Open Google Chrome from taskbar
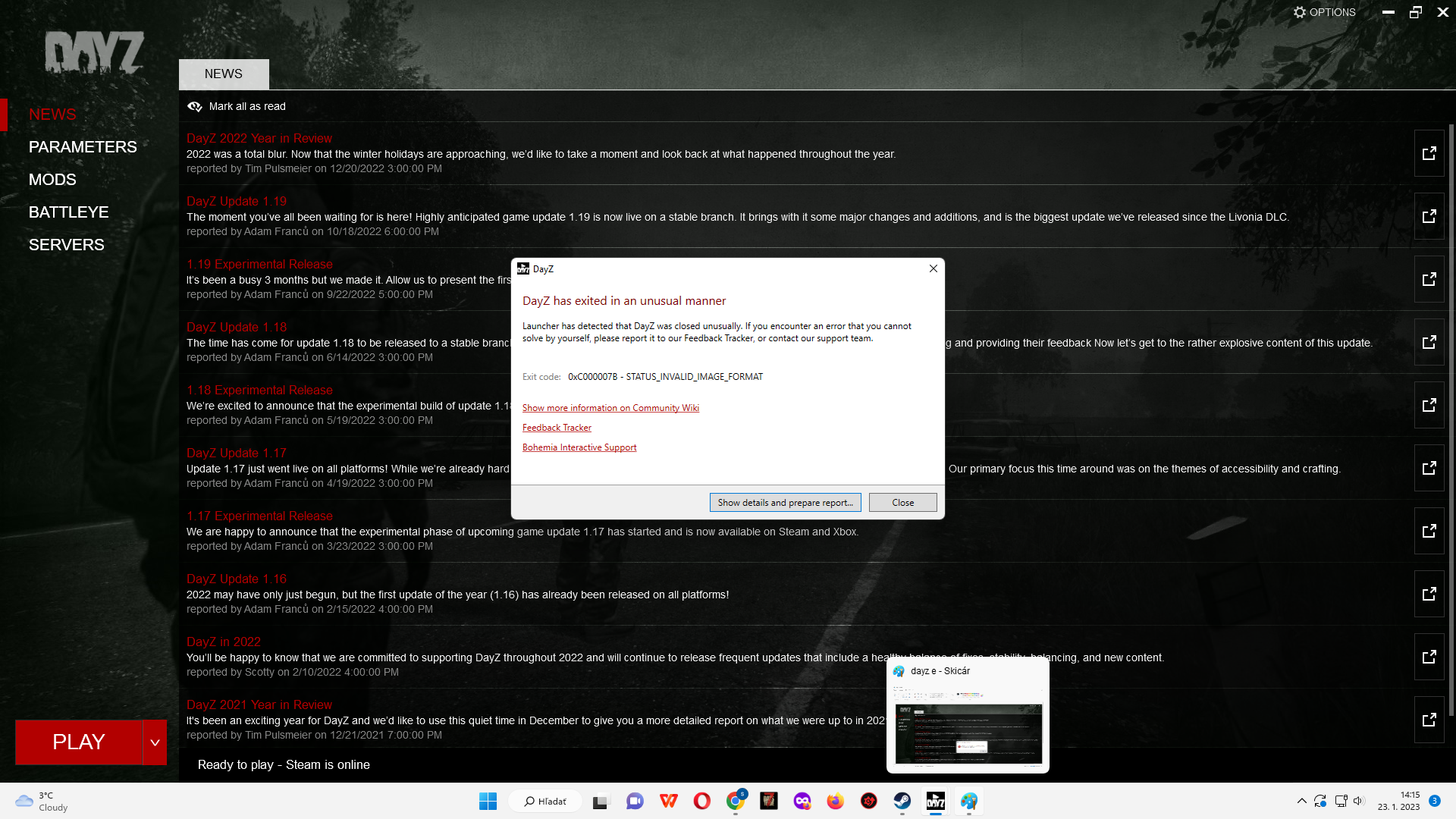Viewport: 1456px width, 819px height. (735, 802)
